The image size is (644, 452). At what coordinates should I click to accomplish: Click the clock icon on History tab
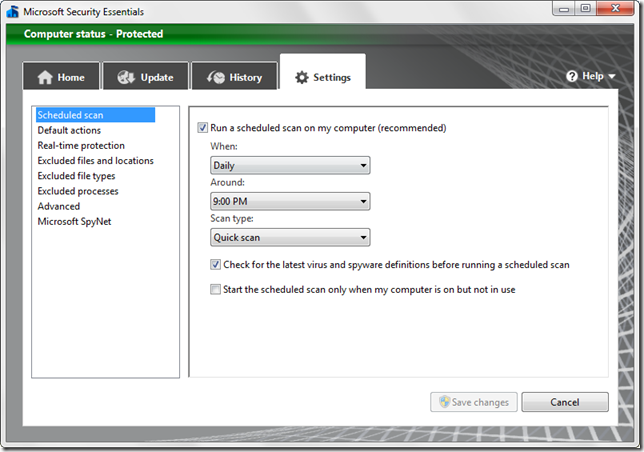(x=216, y=77)
